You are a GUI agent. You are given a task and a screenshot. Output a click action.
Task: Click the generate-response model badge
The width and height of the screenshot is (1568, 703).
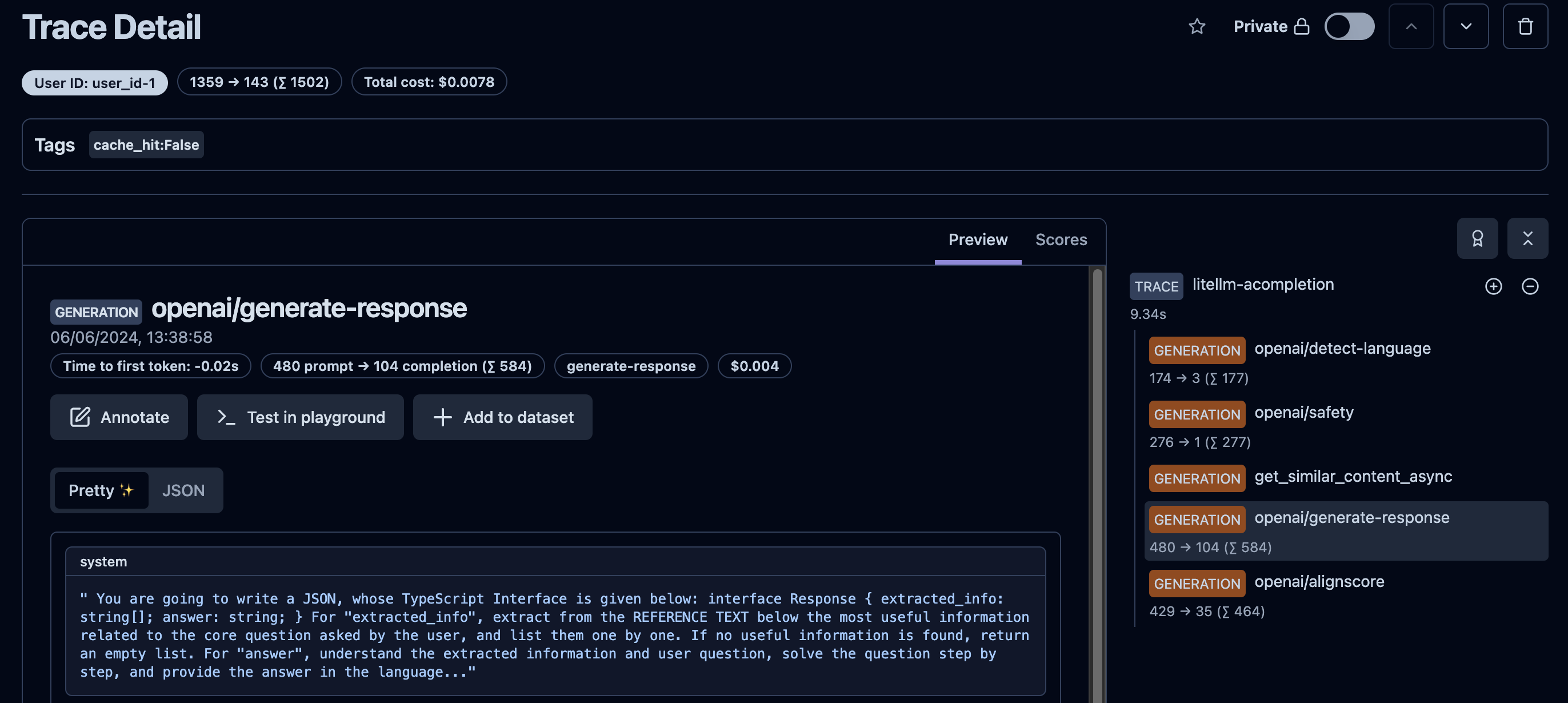point(631,366)
